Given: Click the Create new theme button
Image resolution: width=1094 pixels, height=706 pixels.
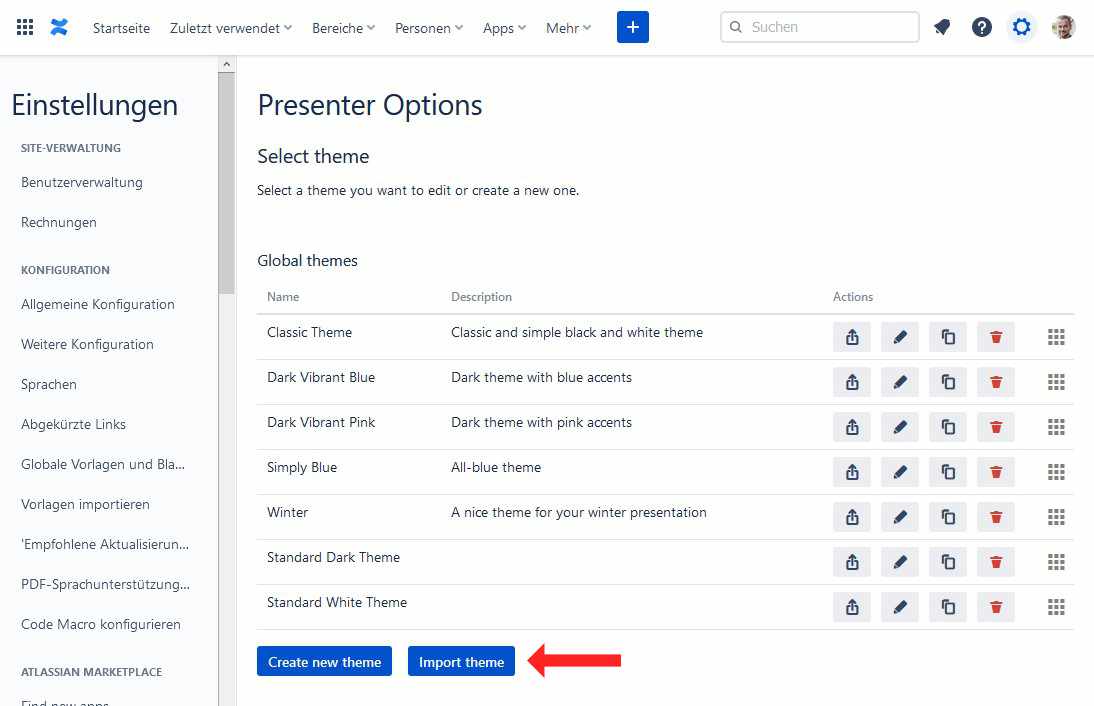Looking at the screenshot, I should pyautogui.click(x=324, y=662).
